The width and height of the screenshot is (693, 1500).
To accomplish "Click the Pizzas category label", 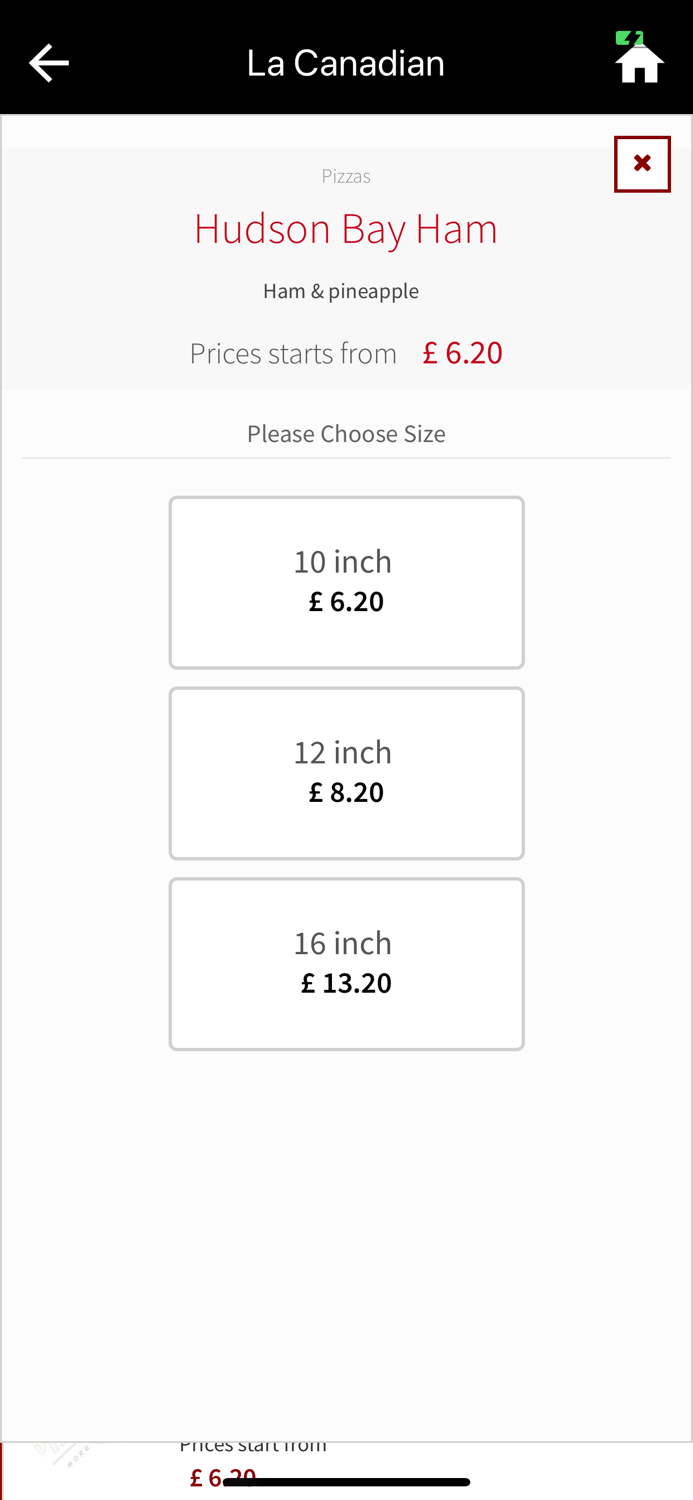I will pos(346,177).
